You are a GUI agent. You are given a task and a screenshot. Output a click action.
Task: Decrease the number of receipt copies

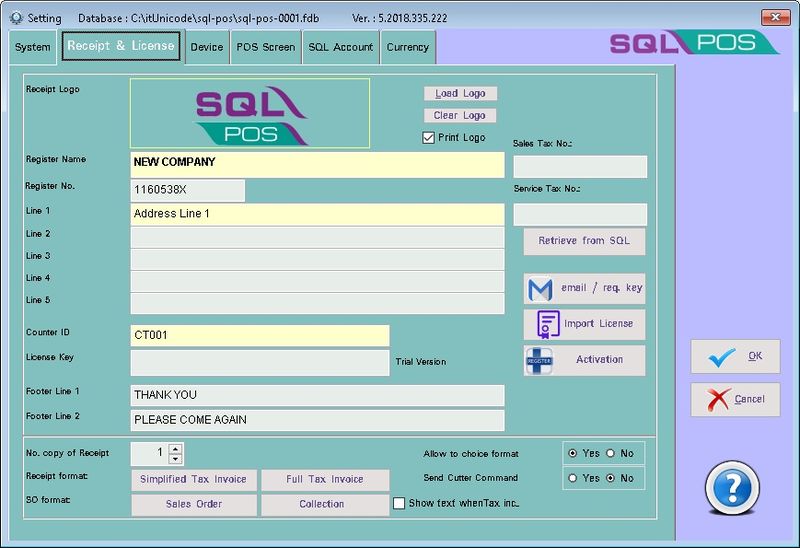coord(176,459)
